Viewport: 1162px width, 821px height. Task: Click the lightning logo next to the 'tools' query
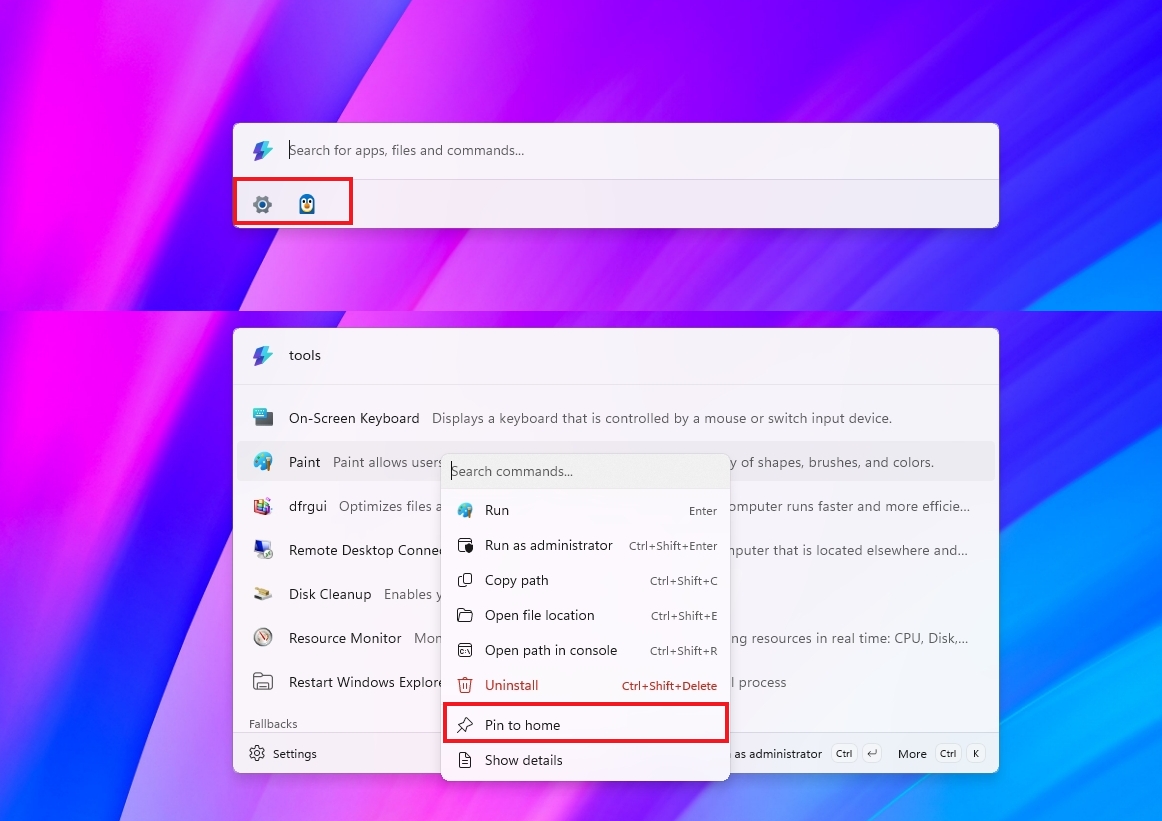click(x=262, y=356)
